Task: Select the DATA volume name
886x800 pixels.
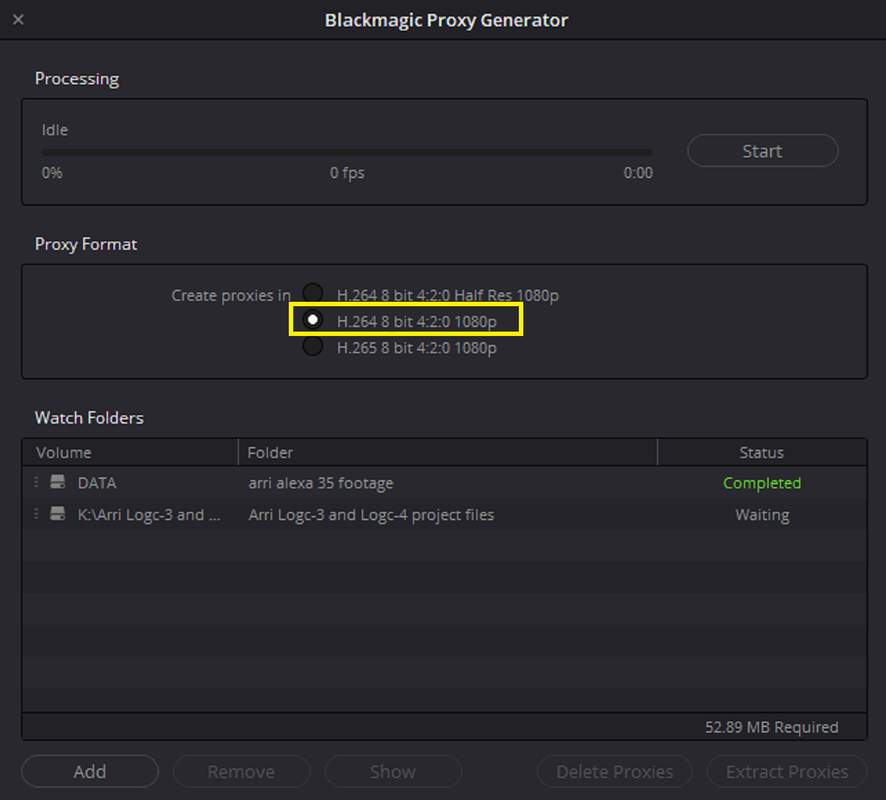Action: pyautogui.click(x=97, y=483)
